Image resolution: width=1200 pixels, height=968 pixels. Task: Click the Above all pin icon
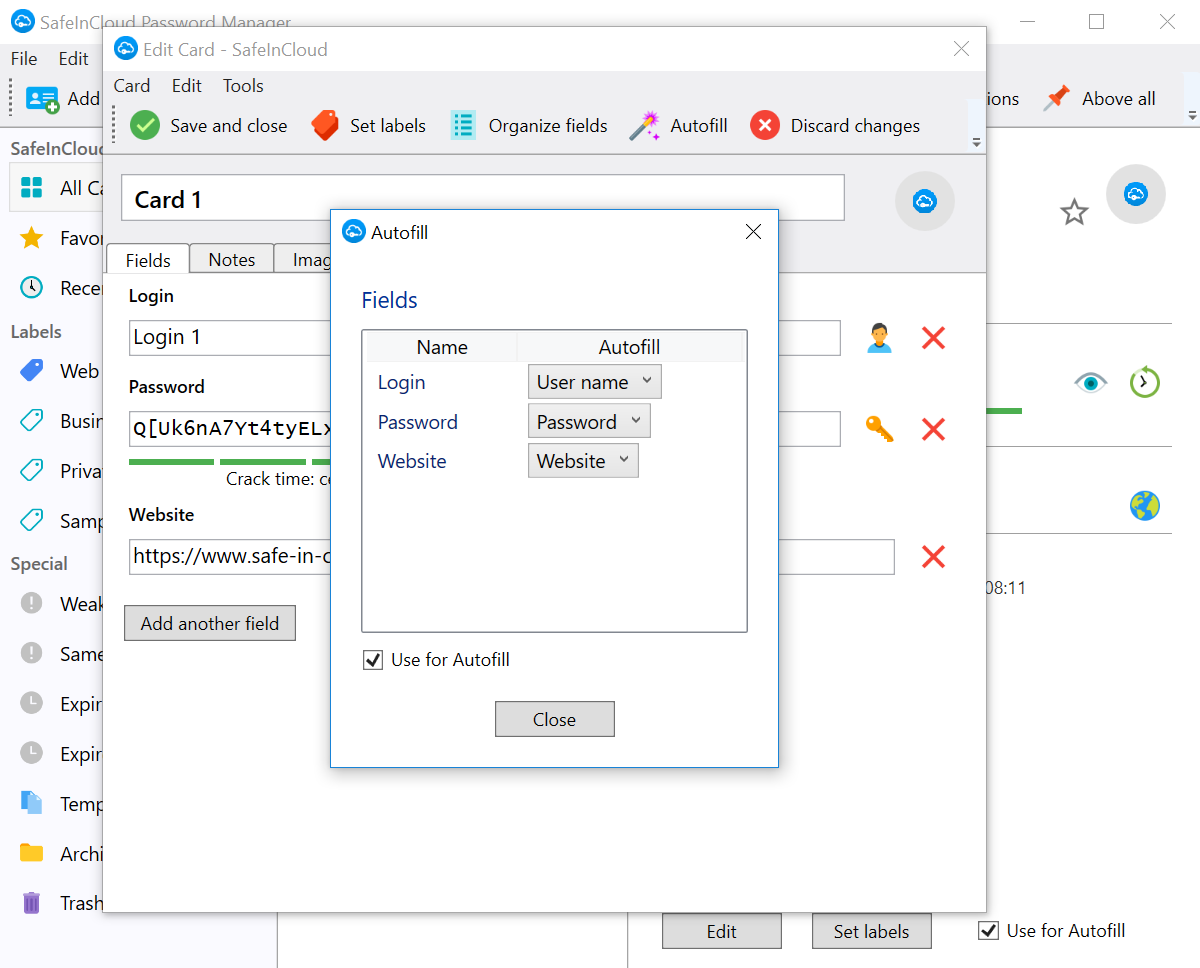[x=1057, y=98]
